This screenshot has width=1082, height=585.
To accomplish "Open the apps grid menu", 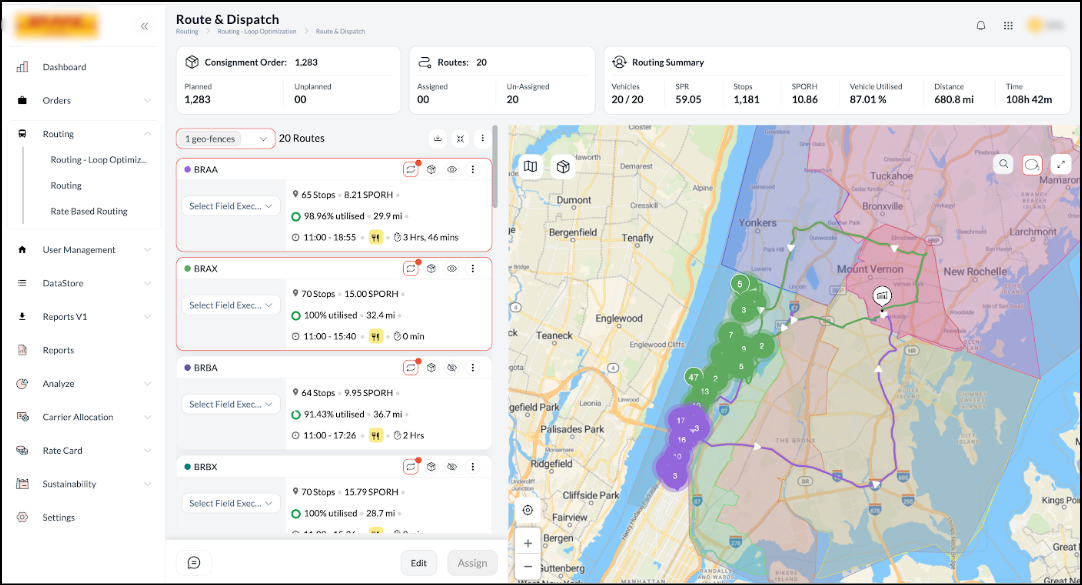I will coord(1008,26).
